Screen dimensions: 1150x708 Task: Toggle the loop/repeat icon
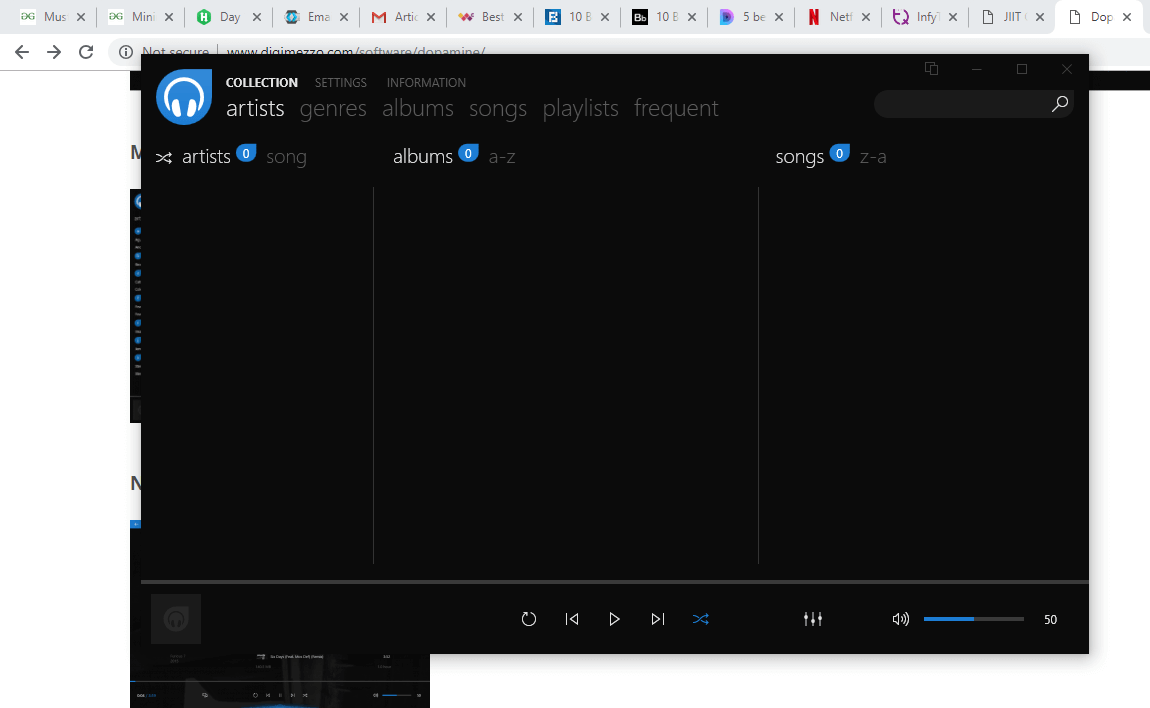tap(529, 619)
